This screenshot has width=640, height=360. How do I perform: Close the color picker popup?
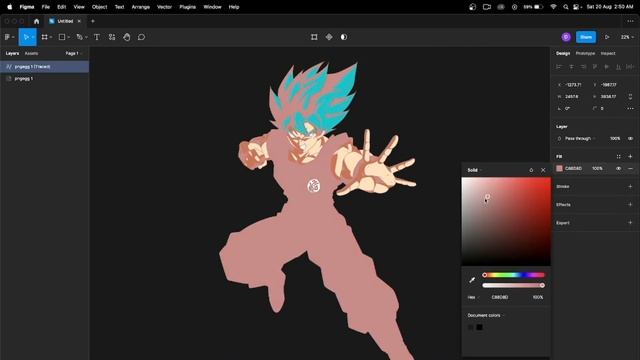pos(543,170)
